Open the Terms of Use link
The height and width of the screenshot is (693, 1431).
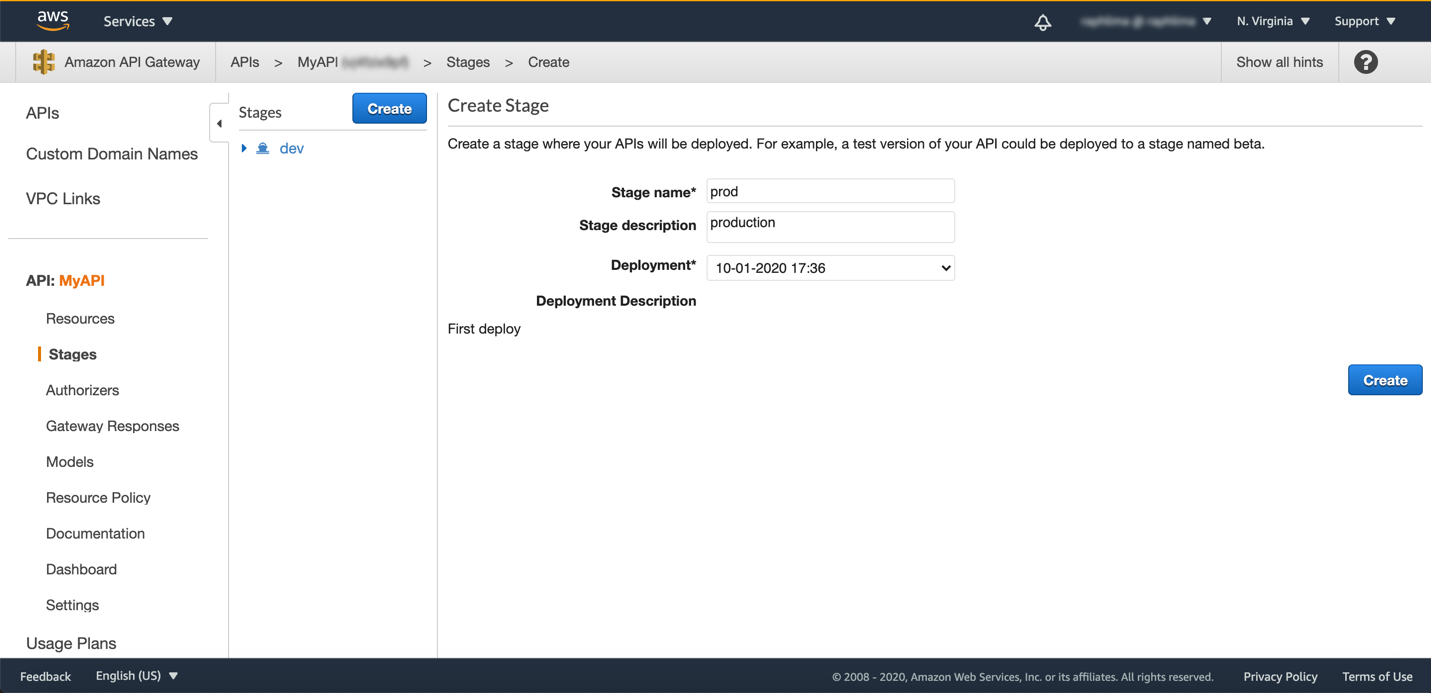coord(1377,677)
